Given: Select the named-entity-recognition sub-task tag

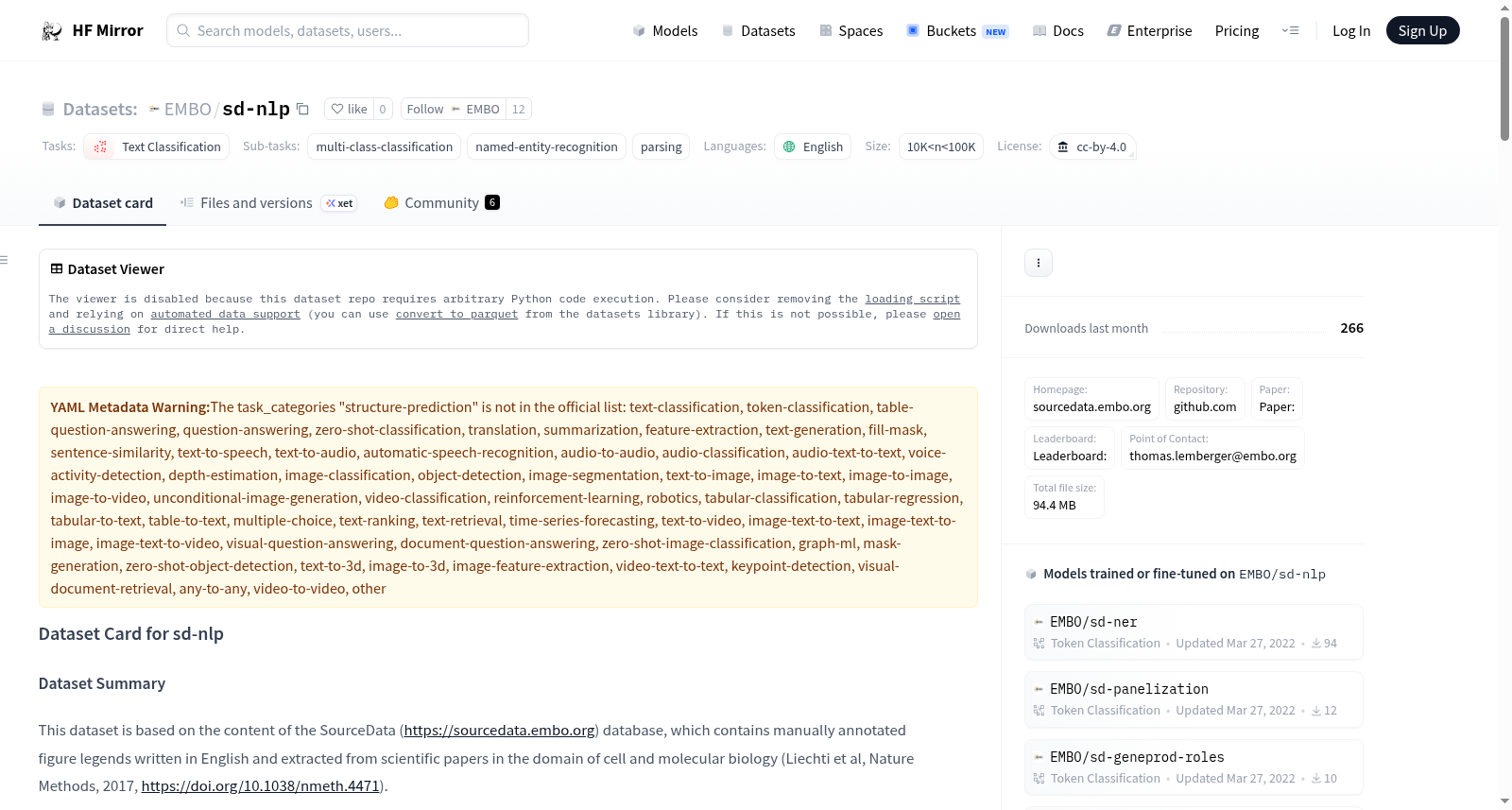Looking at the screenshot, I should coord(546,146).
